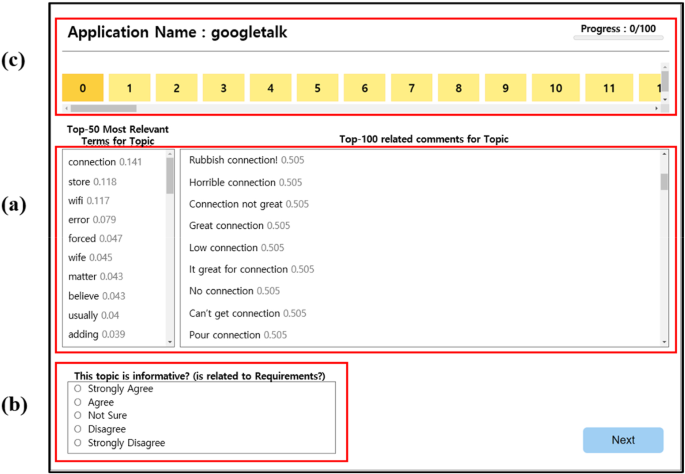Click the comments list scroll-down arrow

[664, 342]
